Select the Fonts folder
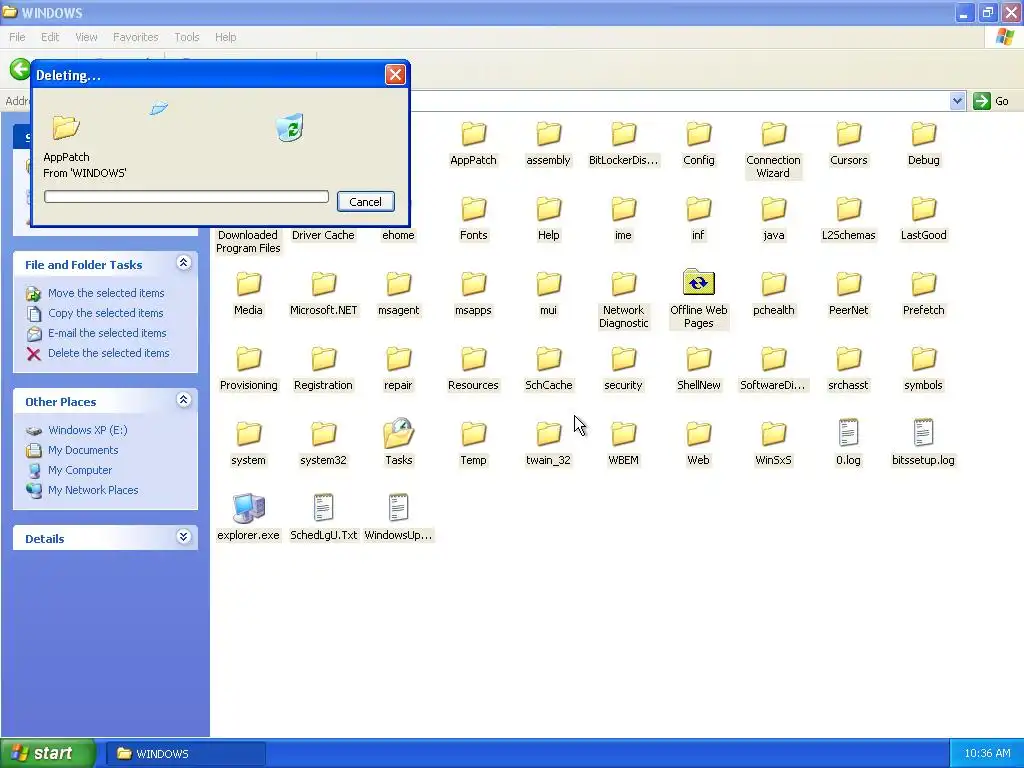 [473, 219]
